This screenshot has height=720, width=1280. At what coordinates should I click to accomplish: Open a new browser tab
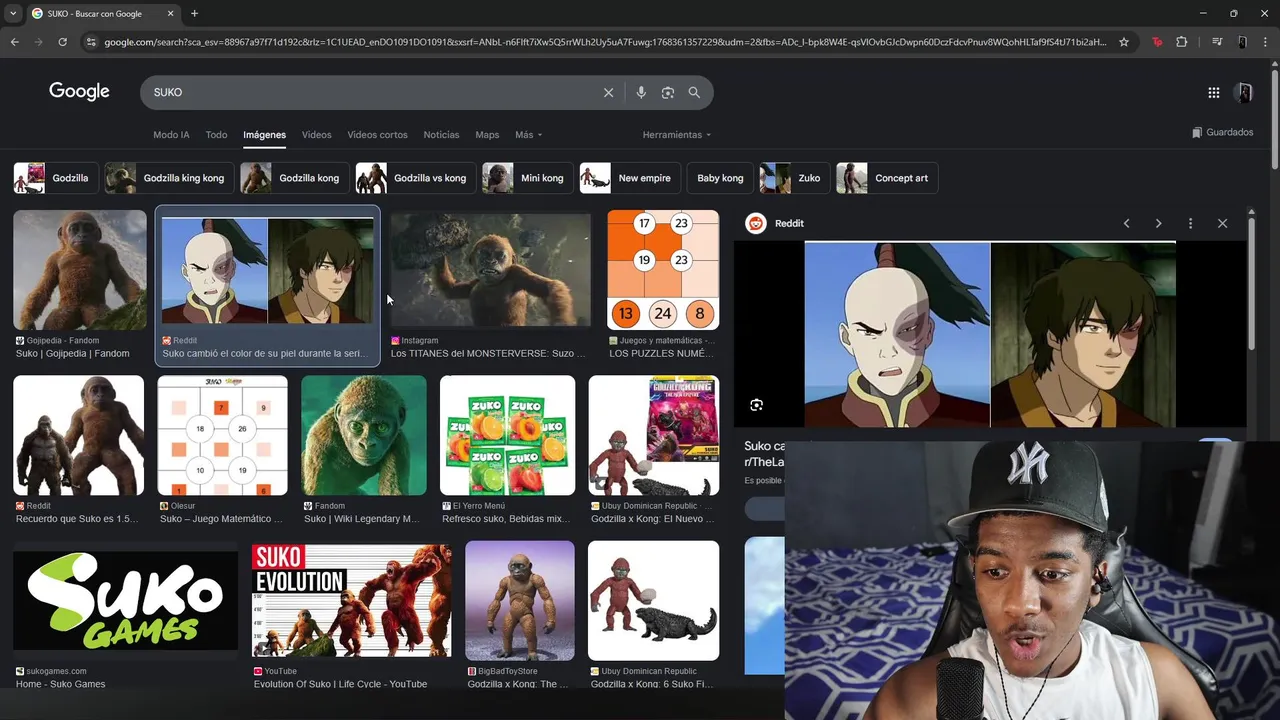(x=194, y=13)
